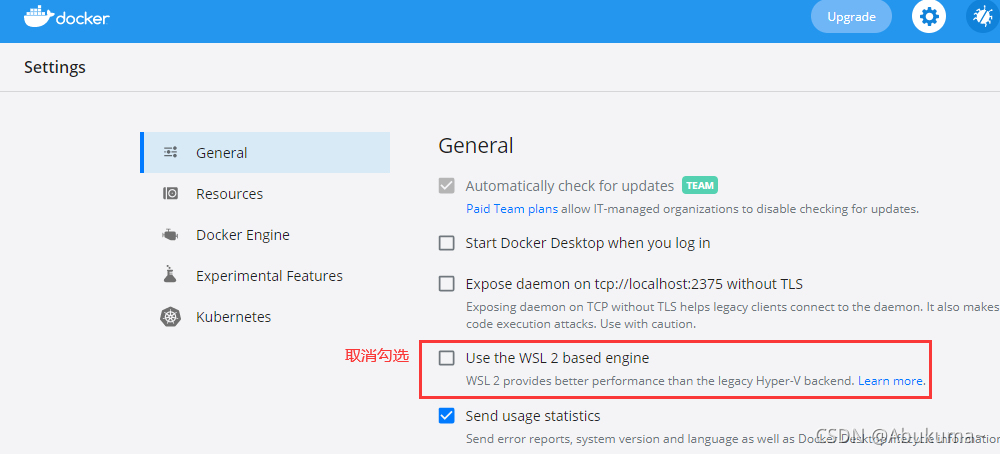This screenshot has width=1000, height=454.
Task: Select the General settings tab
Action: [x=265, y=152]
